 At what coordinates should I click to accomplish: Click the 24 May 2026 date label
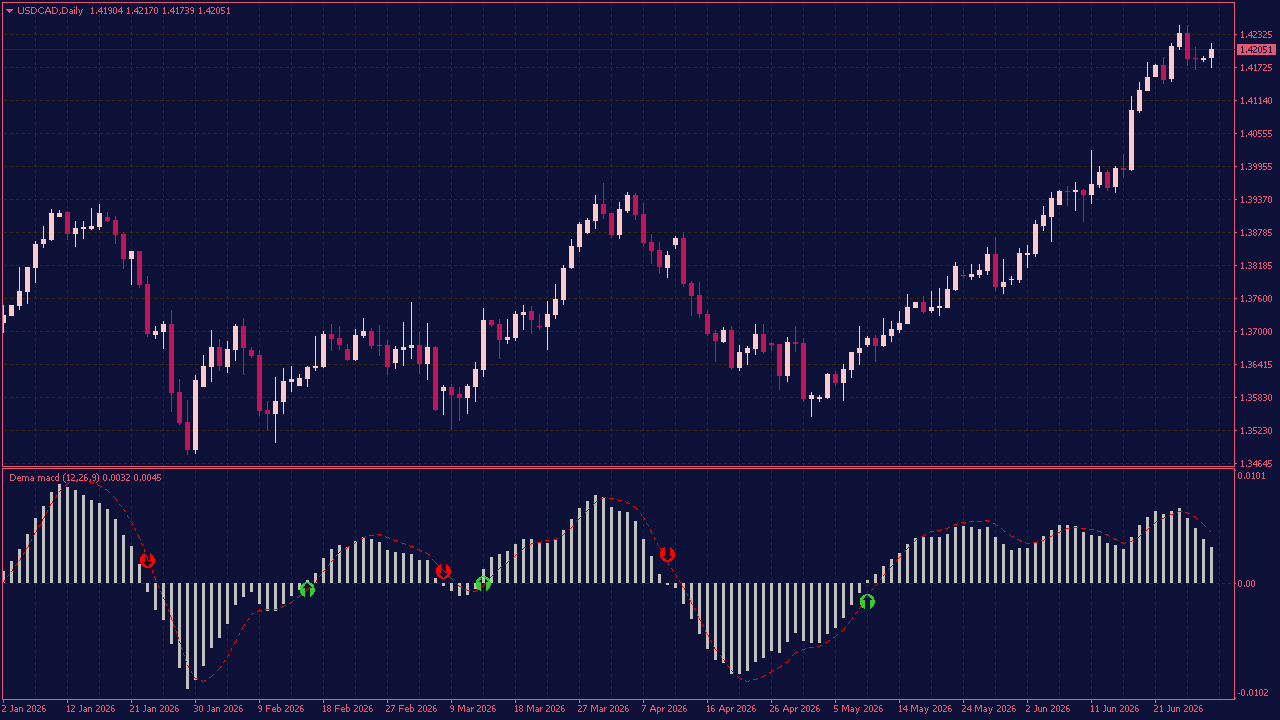(988, 709)
